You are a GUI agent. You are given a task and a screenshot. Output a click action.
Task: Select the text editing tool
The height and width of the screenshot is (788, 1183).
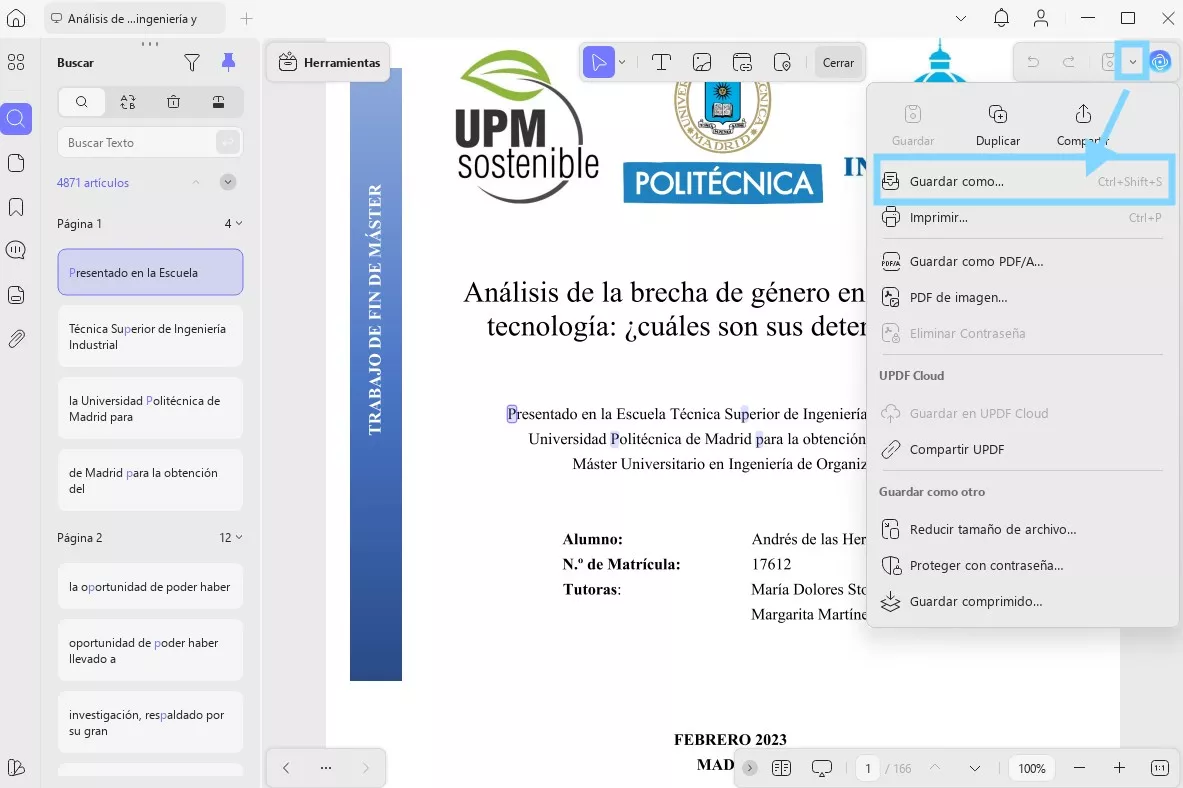662,63
